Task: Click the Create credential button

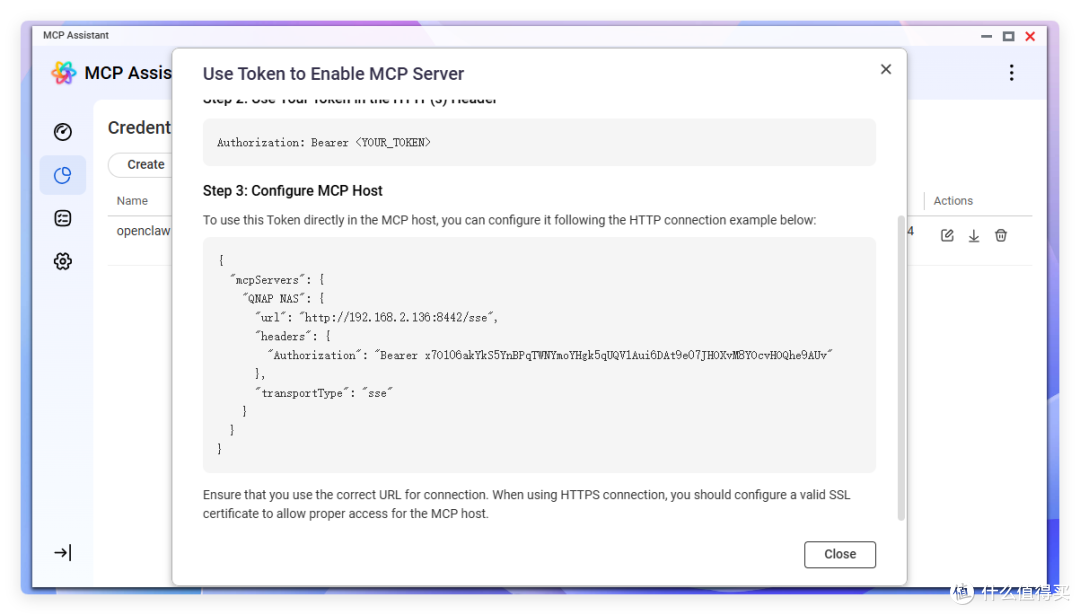Action: [x=141, y=165]
